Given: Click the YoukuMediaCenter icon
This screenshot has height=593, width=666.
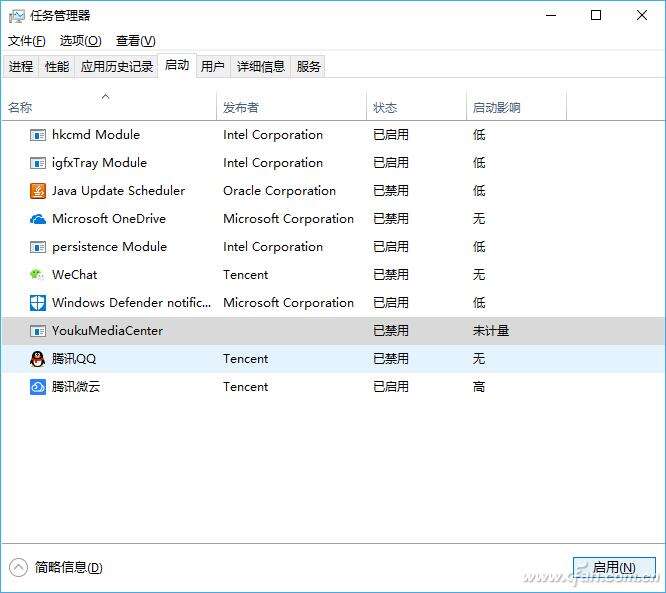Looking at the screenshot, I should (38, 331).
